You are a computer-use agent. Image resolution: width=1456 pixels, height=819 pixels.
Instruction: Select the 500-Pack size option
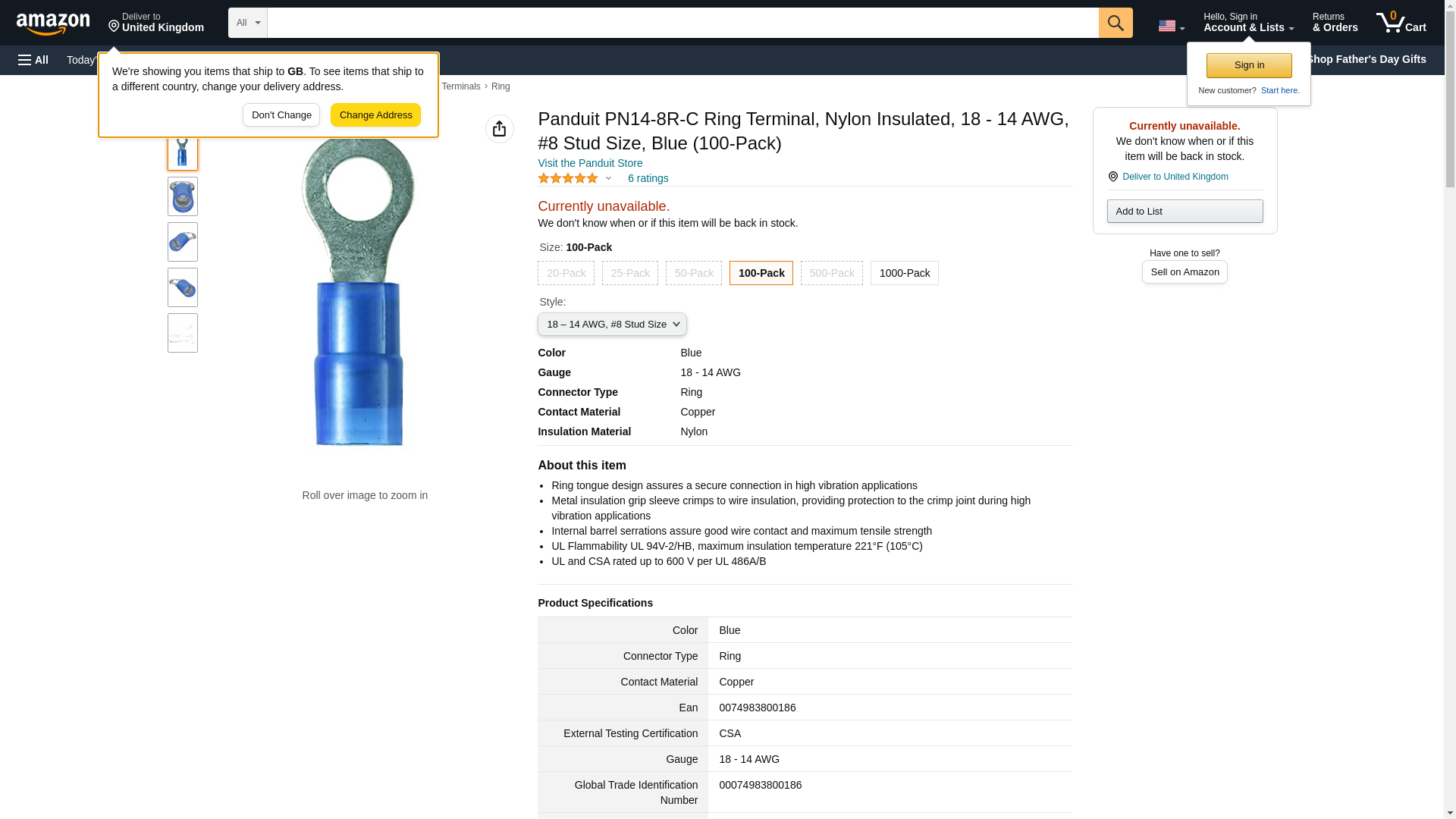tap(831, 273)
